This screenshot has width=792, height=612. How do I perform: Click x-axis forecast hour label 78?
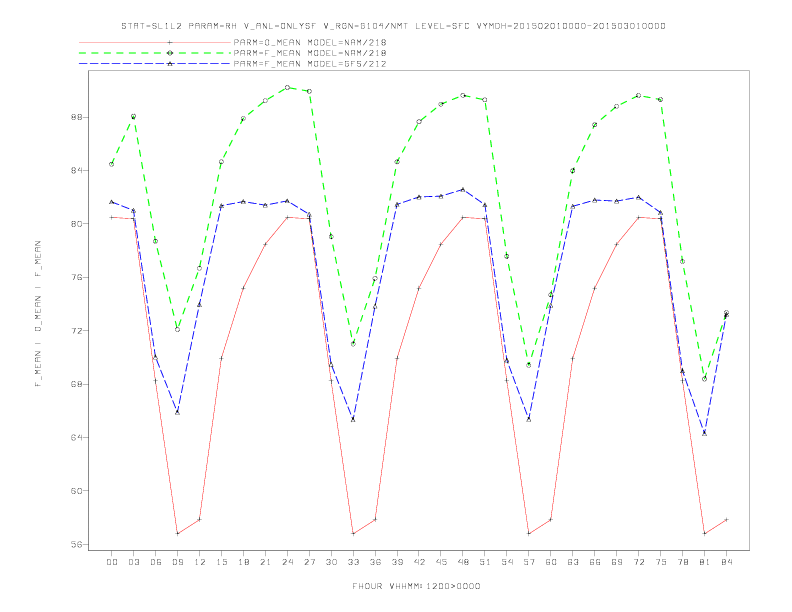click(x=682, y=562)
